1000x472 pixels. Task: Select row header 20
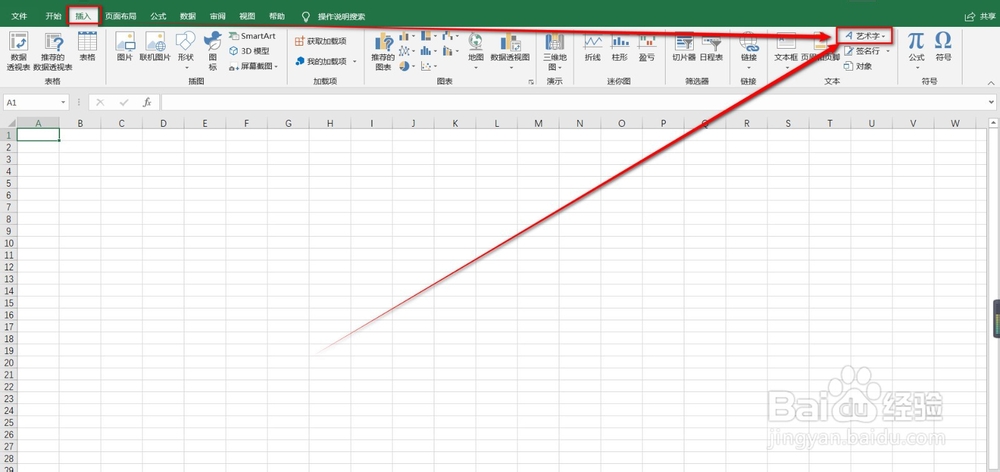click(x=8, y=362)
